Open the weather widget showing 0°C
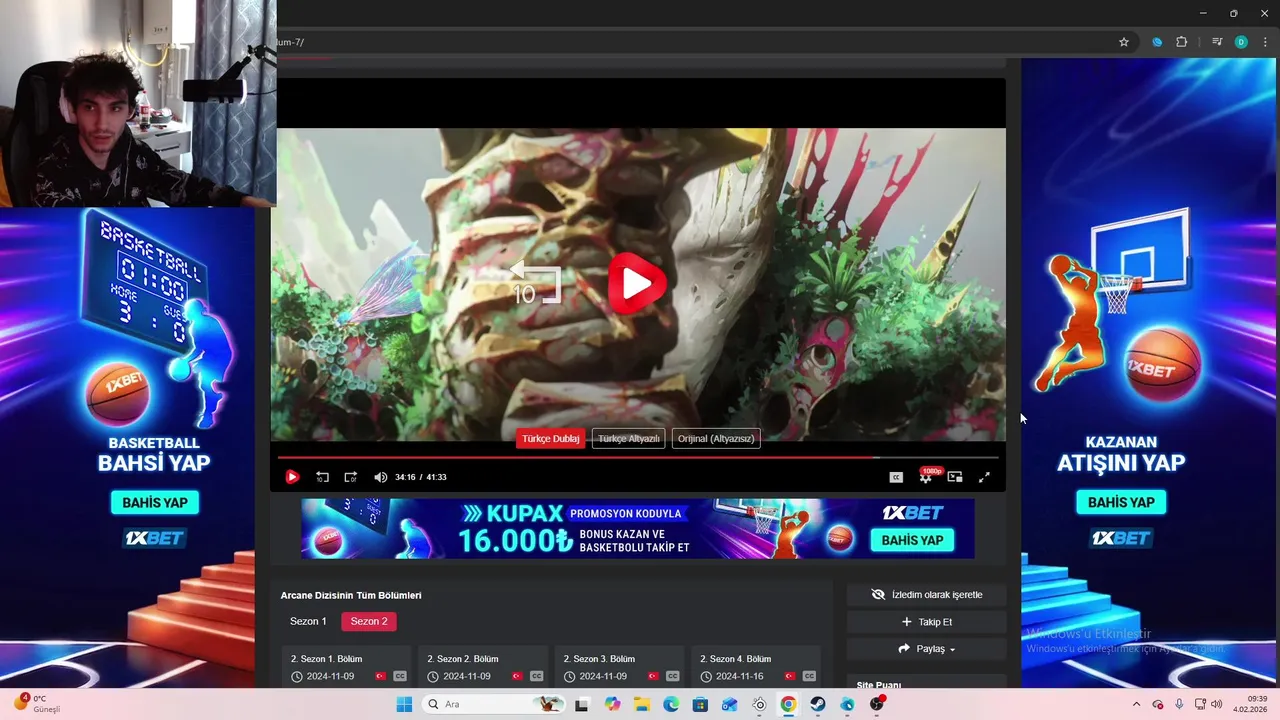Screen dimensions: 1280x720 [x=38, y=704]
